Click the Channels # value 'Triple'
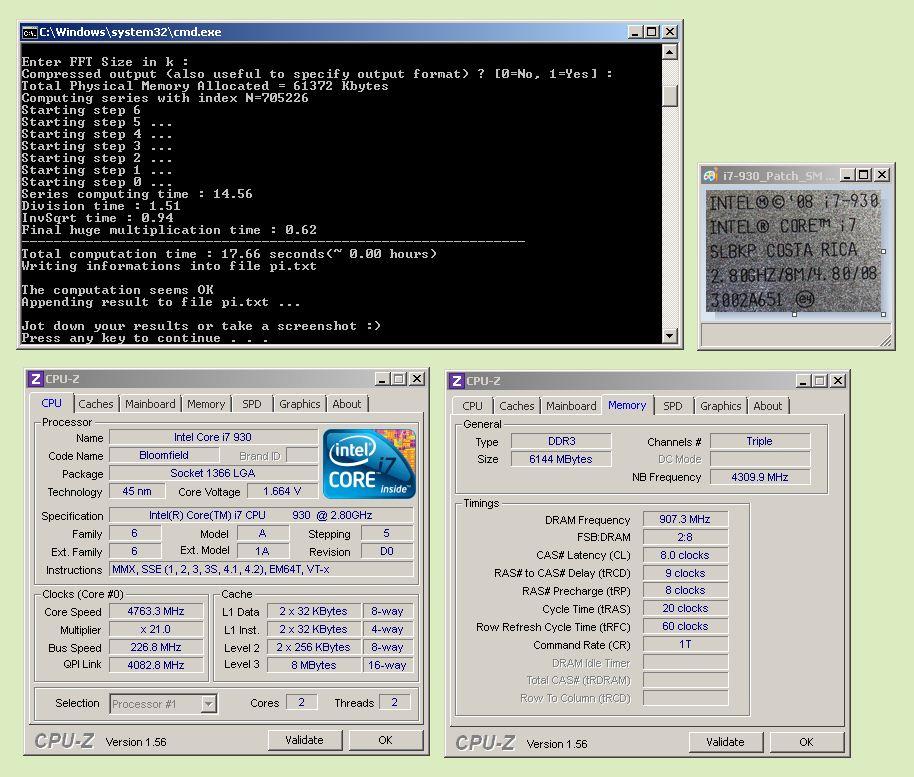 point(760,441)
